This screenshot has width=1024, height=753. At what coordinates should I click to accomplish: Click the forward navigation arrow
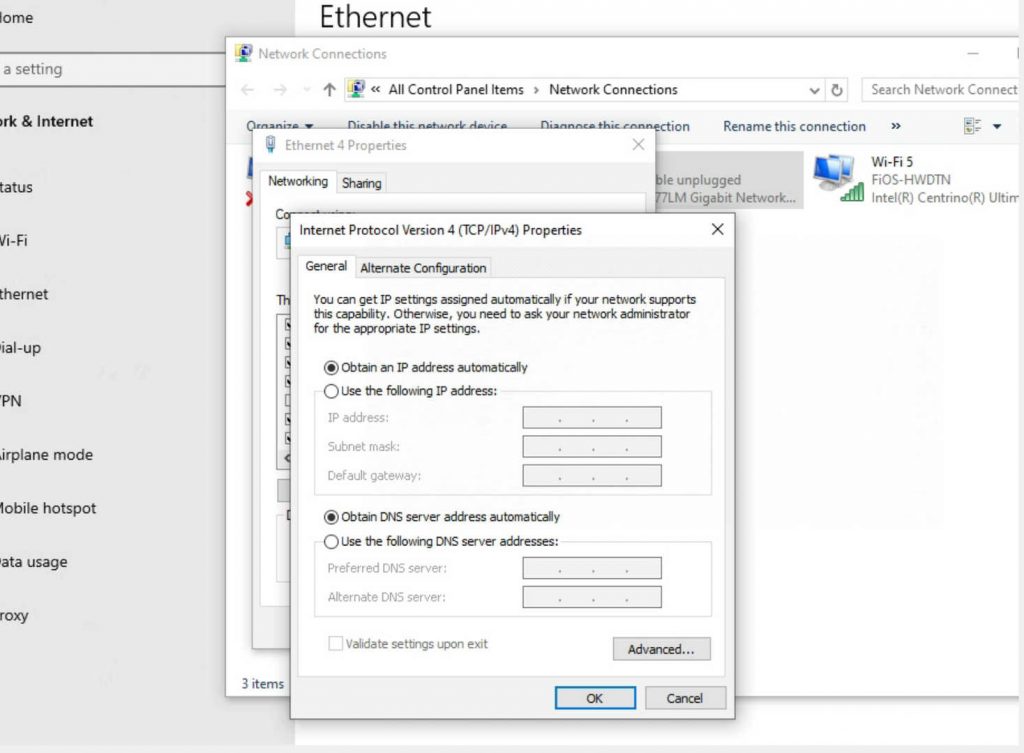click(x=277, y=89)
